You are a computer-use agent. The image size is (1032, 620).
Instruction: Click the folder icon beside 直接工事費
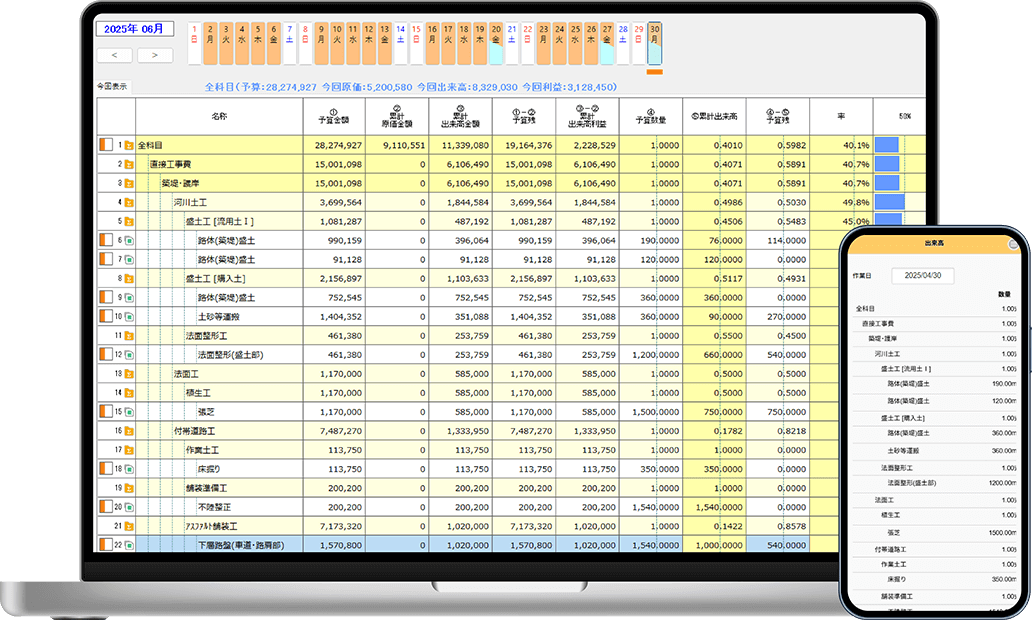[129, 164]
